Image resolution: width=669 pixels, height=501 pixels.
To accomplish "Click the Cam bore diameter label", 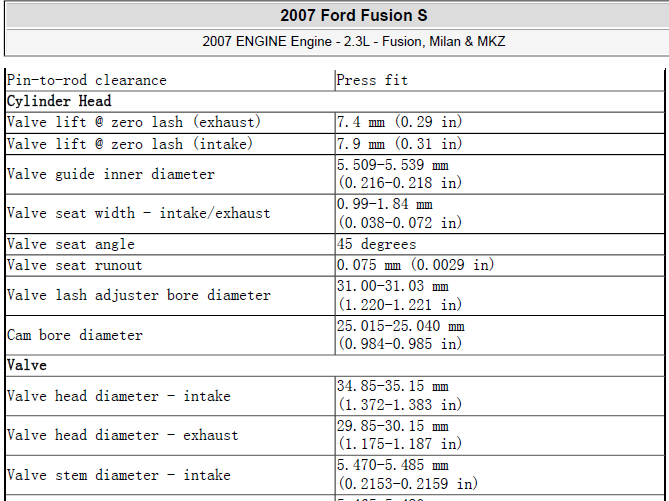I will [x=75, y=335].
